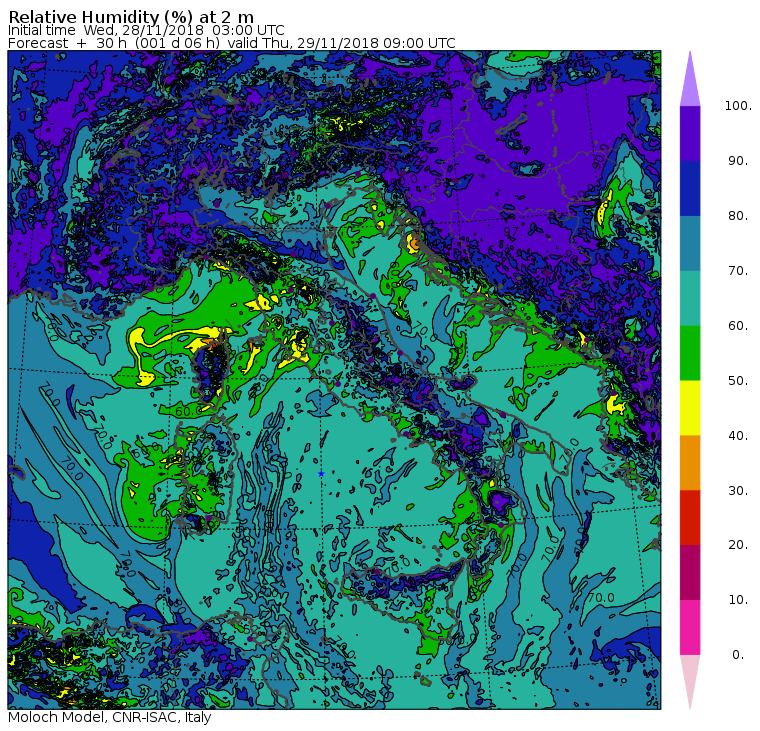Click the "80." legend label

click(x=738, y=216)
